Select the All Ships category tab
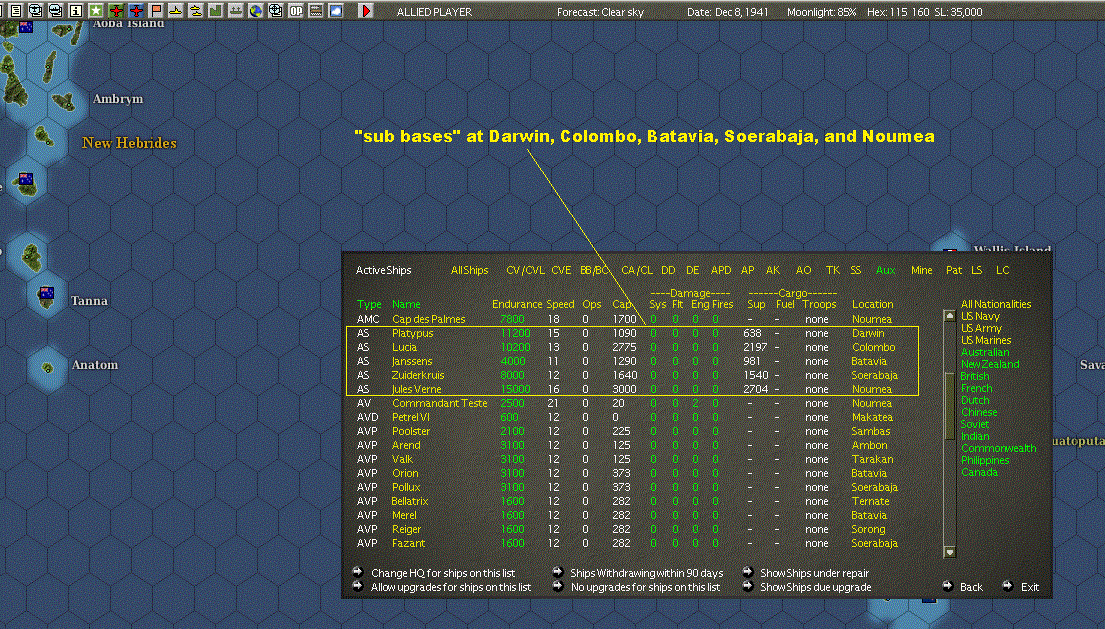The image size is (1105, 629). tap(469, 270)
